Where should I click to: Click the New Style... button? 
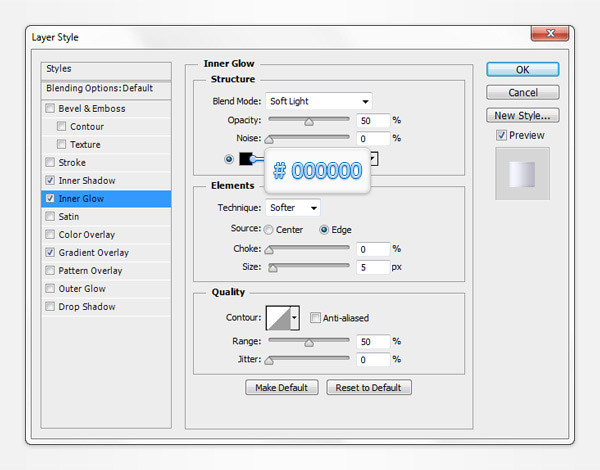point(522,116)
